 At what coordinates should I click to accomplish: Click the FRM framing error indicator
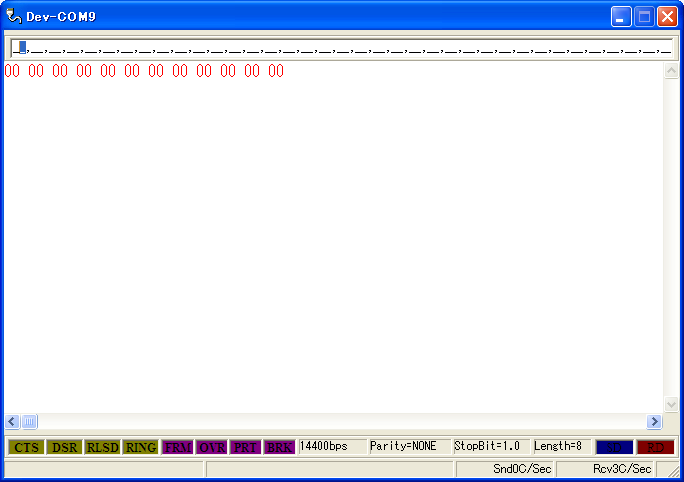click(x=178, y=447)
